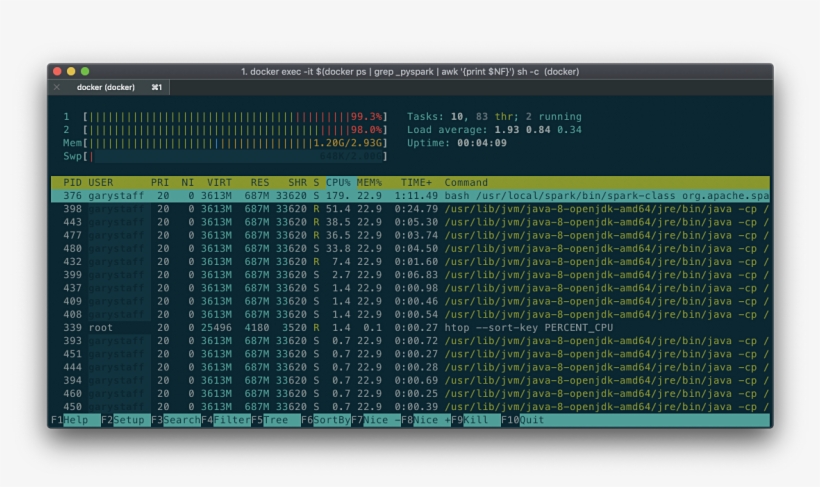This screenshot has width=820, height=487.
Task: Select the process row with PID 376
Action: 411,196
